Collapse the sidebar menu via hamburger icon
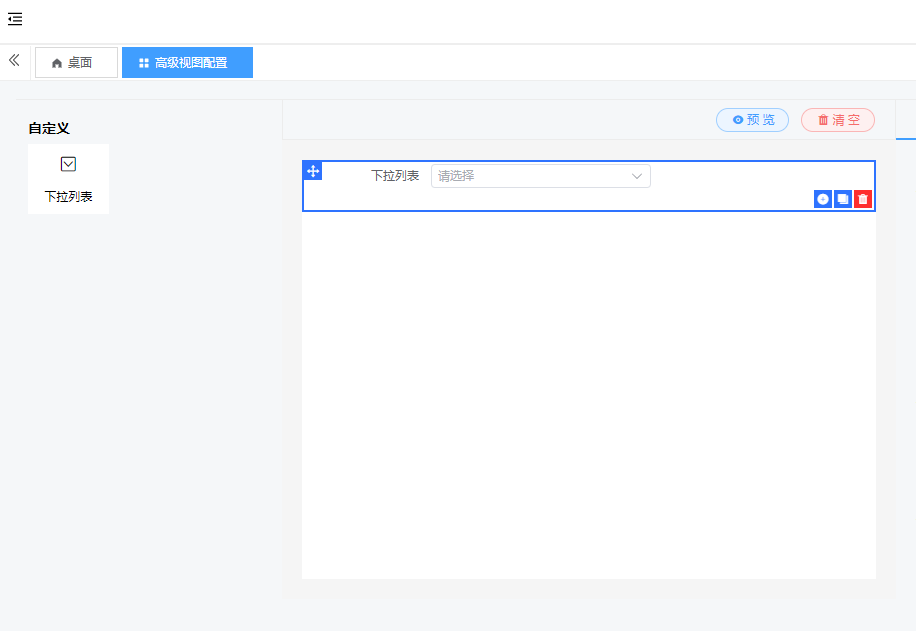This screenshot has width=916, height=631. (15, 19)
